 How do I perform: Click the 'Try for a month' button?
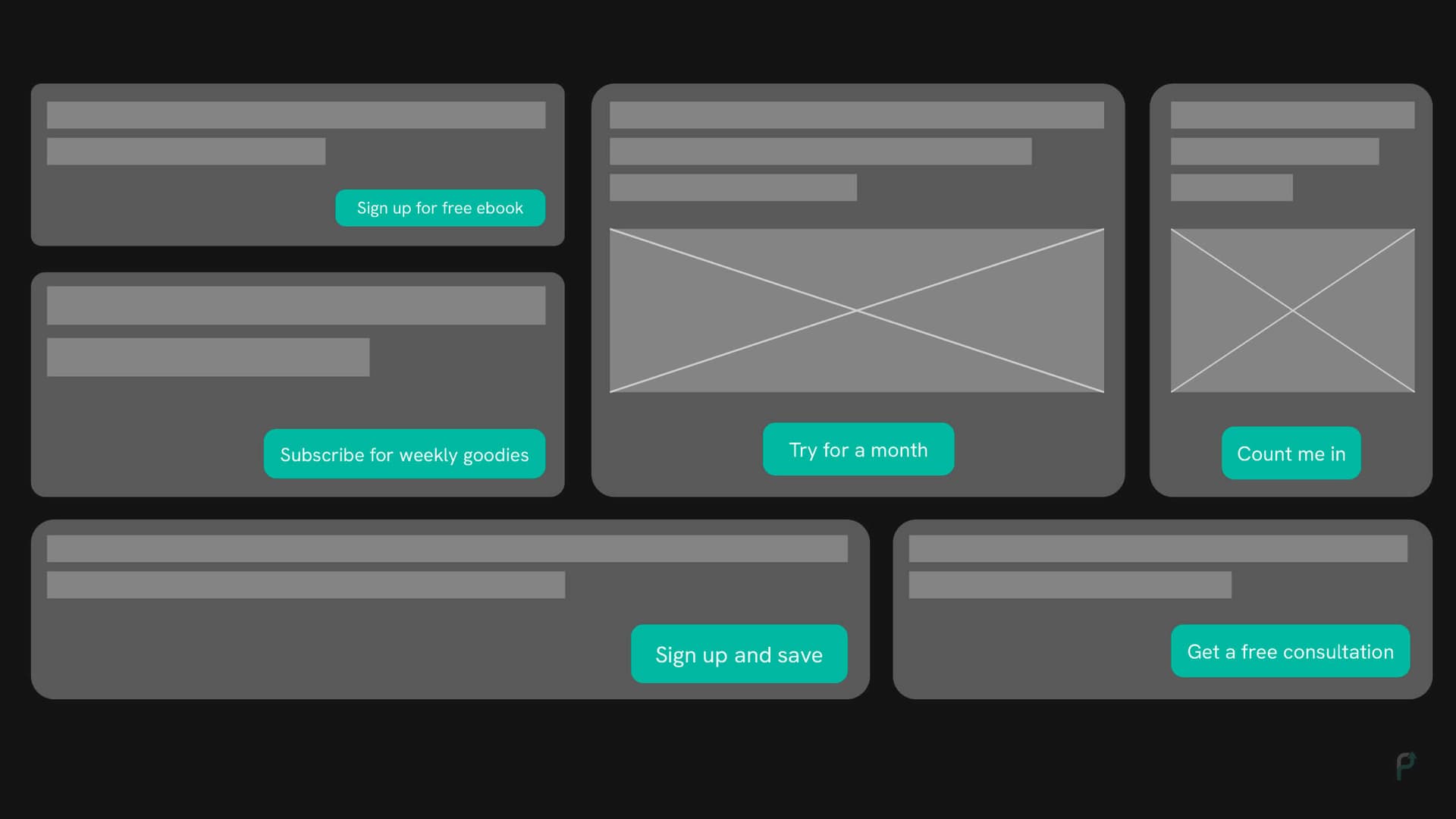coord(858,448)
